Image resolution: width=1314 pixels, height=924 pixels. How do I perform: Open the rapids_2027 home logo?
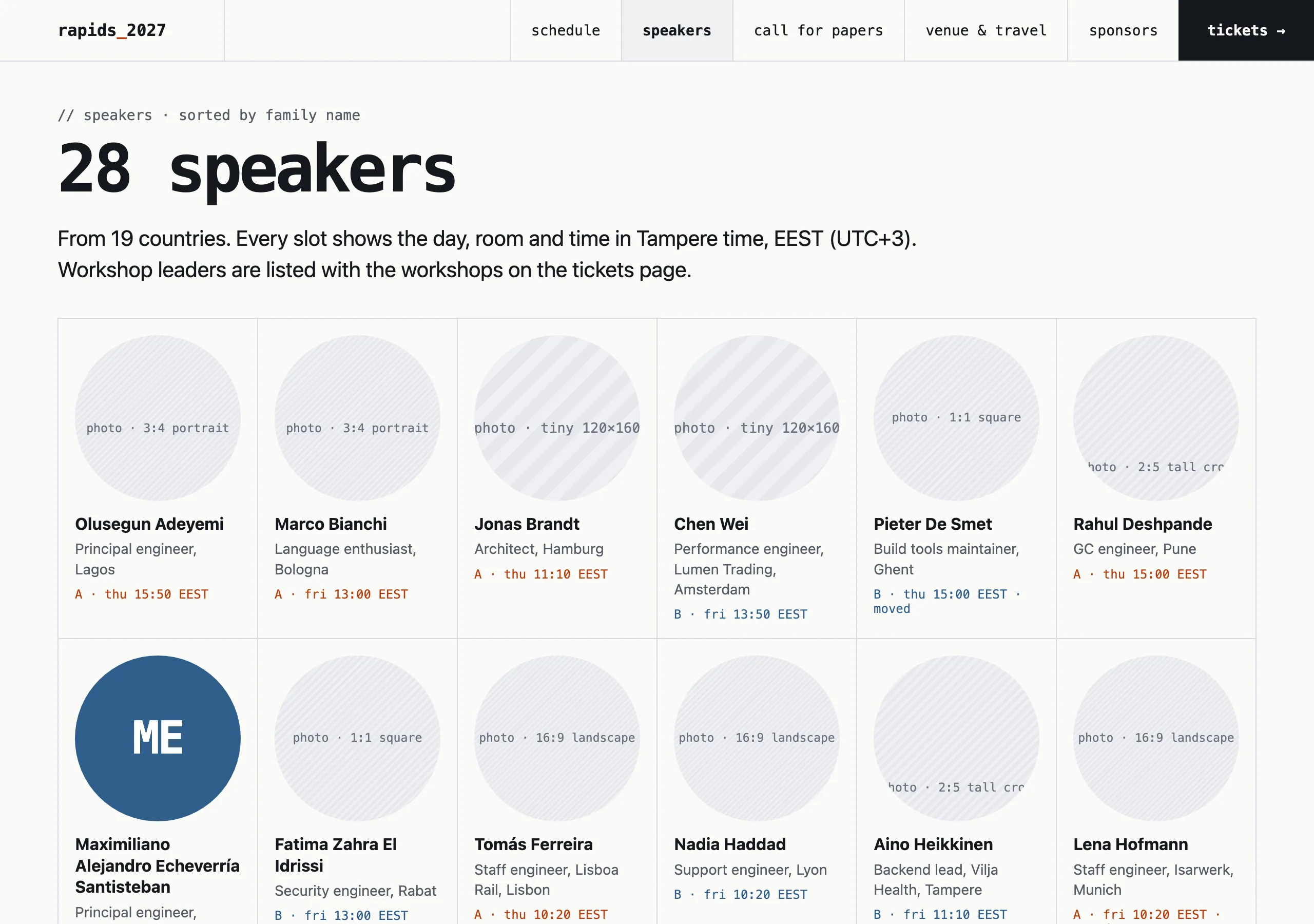(x=112, y=30)
